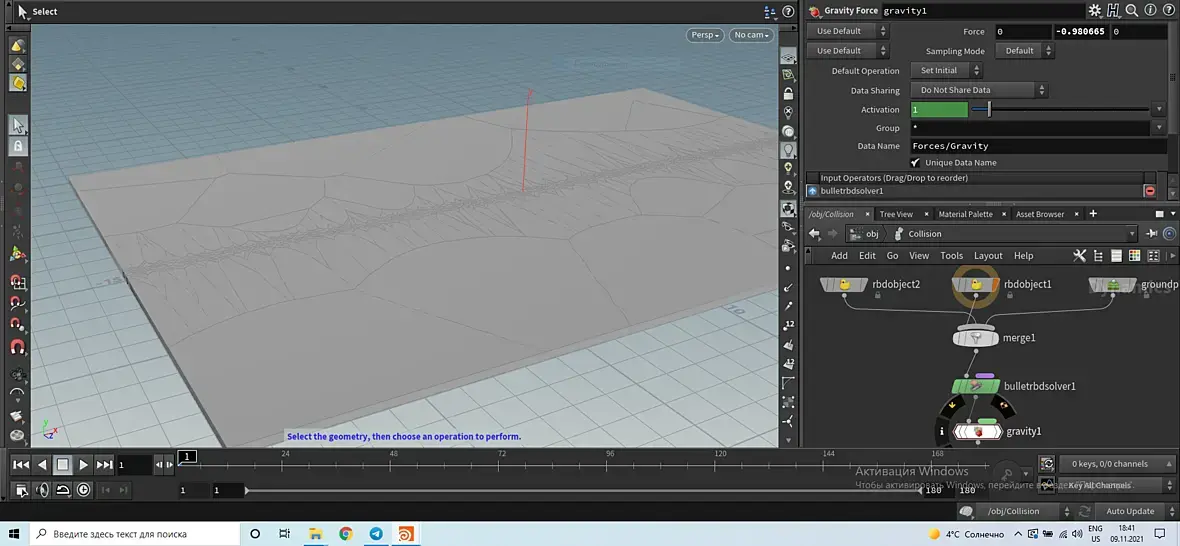
Task: Click the Houdini icon in Windows taskbar
Action: (406, 534)
